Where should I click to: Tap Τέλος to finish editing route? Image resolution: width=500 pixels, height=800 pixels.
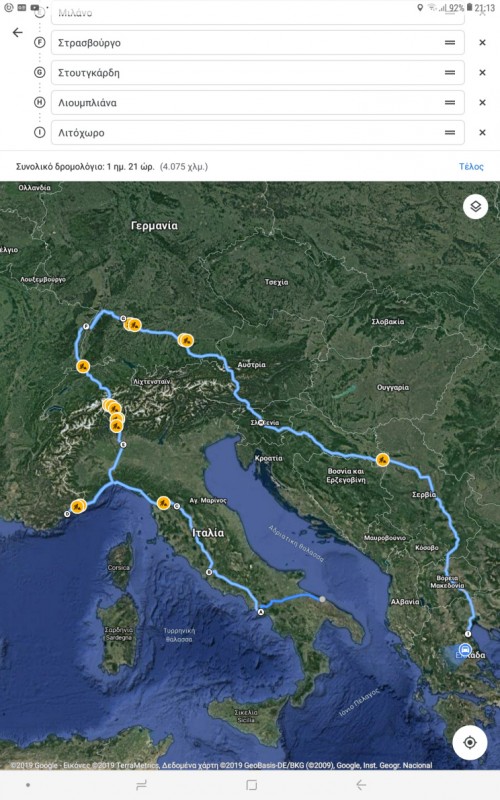pyautogui.click(x=471, y=166)
